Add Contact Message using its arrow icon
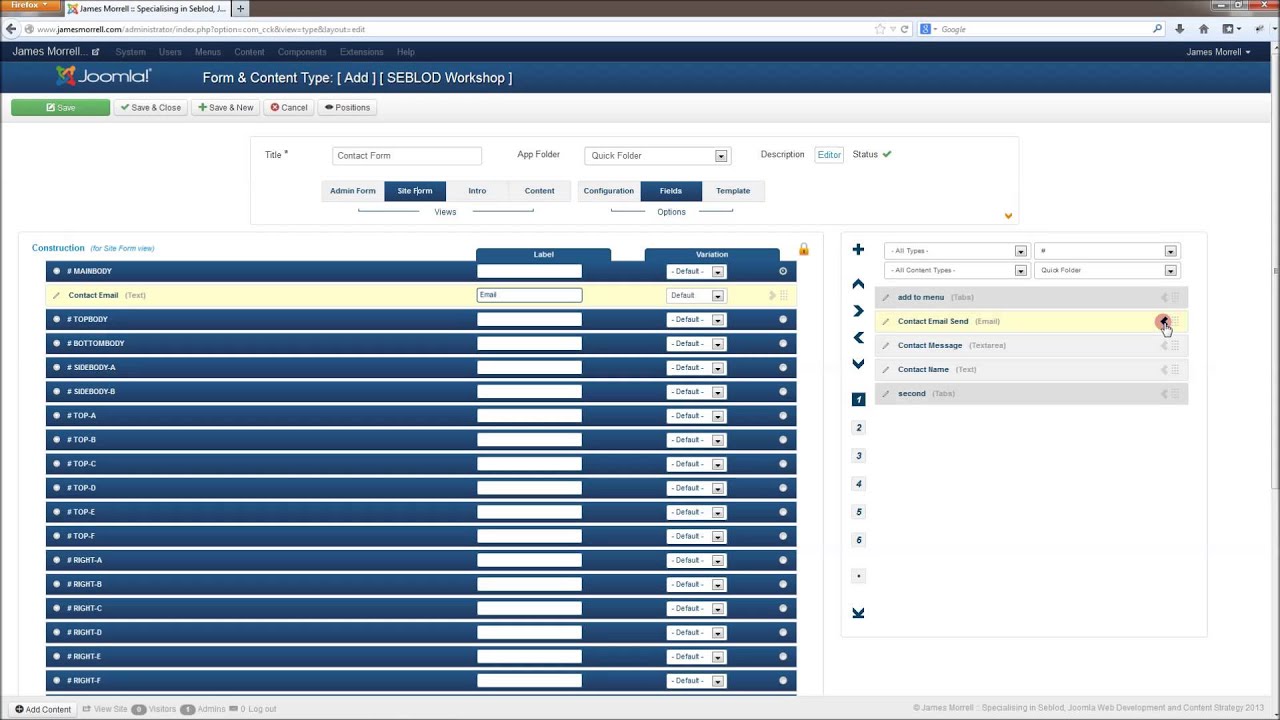 pyautogui.click(x=1163, y=345)
